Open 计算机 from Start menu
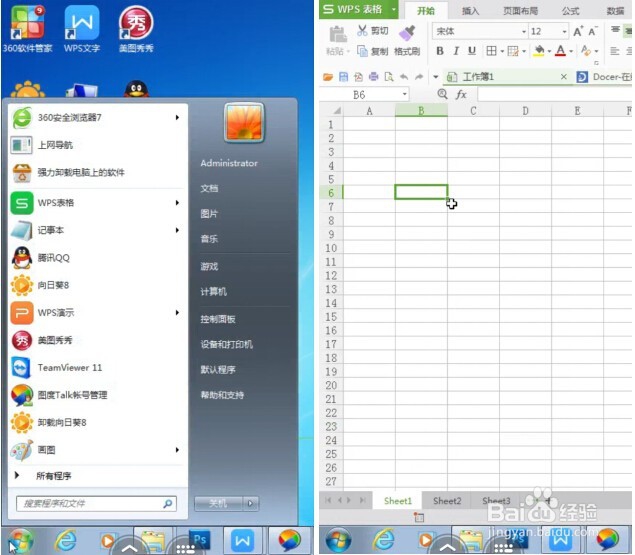 pyautogui.click(x=213, y=292)
